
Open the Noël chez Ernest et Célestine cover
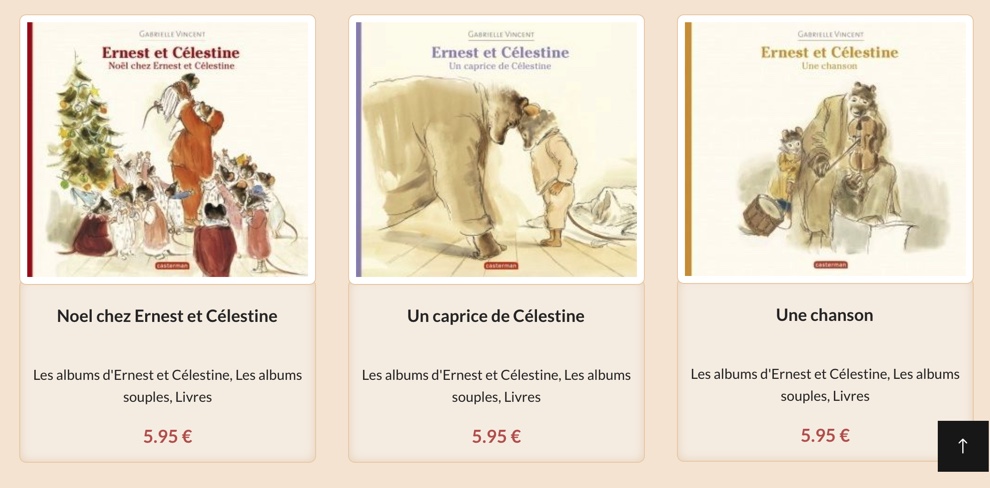tap(168, 150)
